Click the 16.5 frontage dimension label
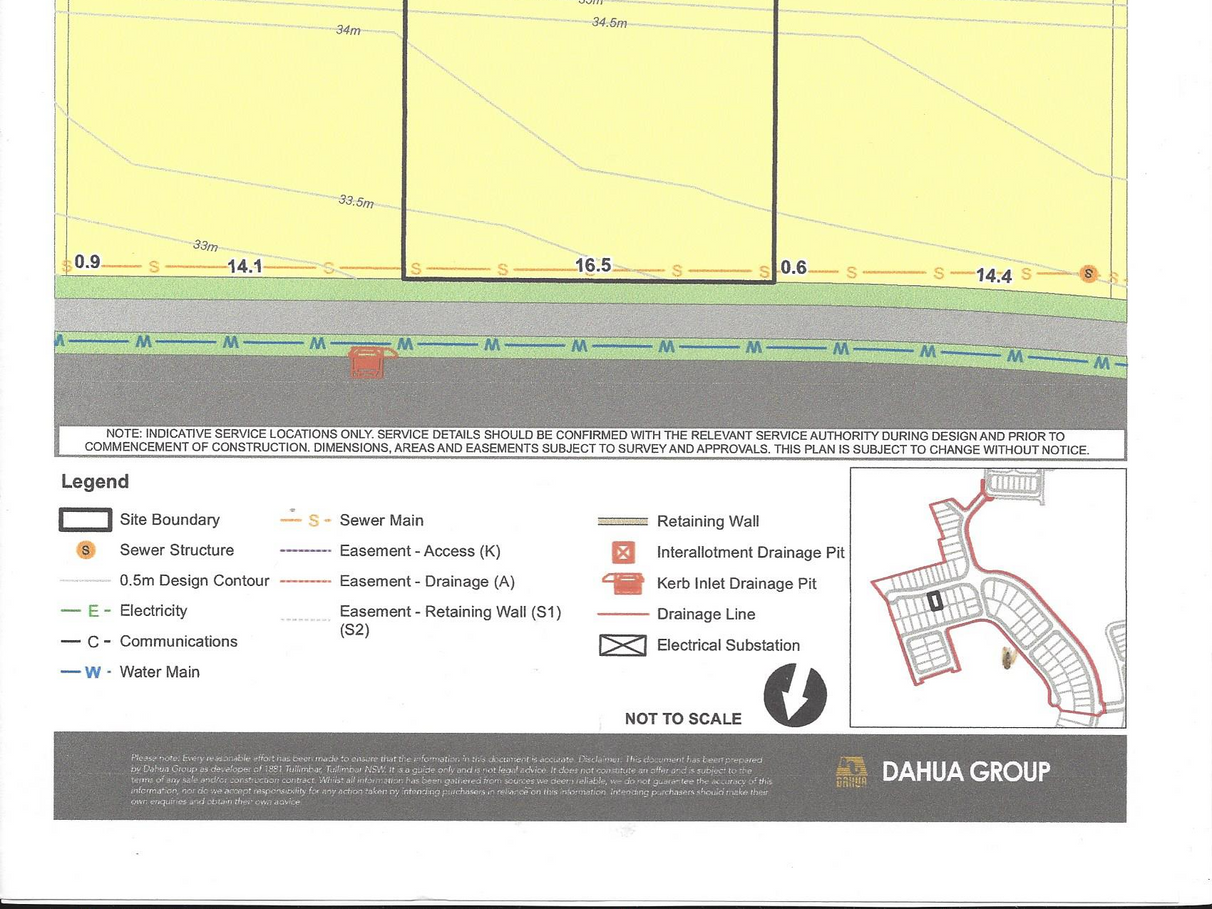The width and height of the screenshot is (1212, 909). (593, 265)
